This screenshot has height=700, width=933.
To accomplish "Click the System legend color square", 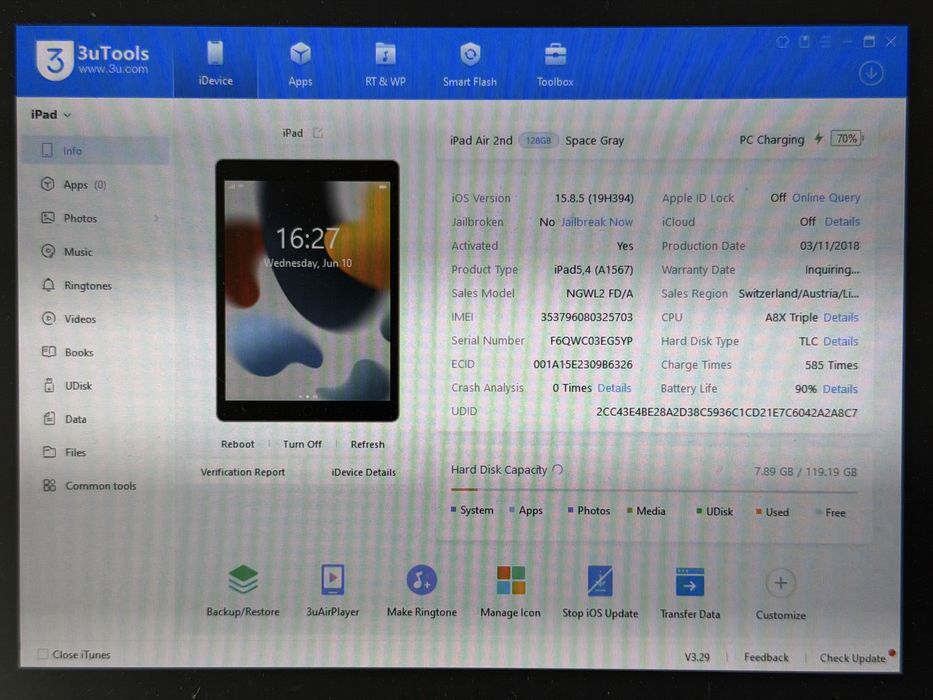I will point(454,510).
